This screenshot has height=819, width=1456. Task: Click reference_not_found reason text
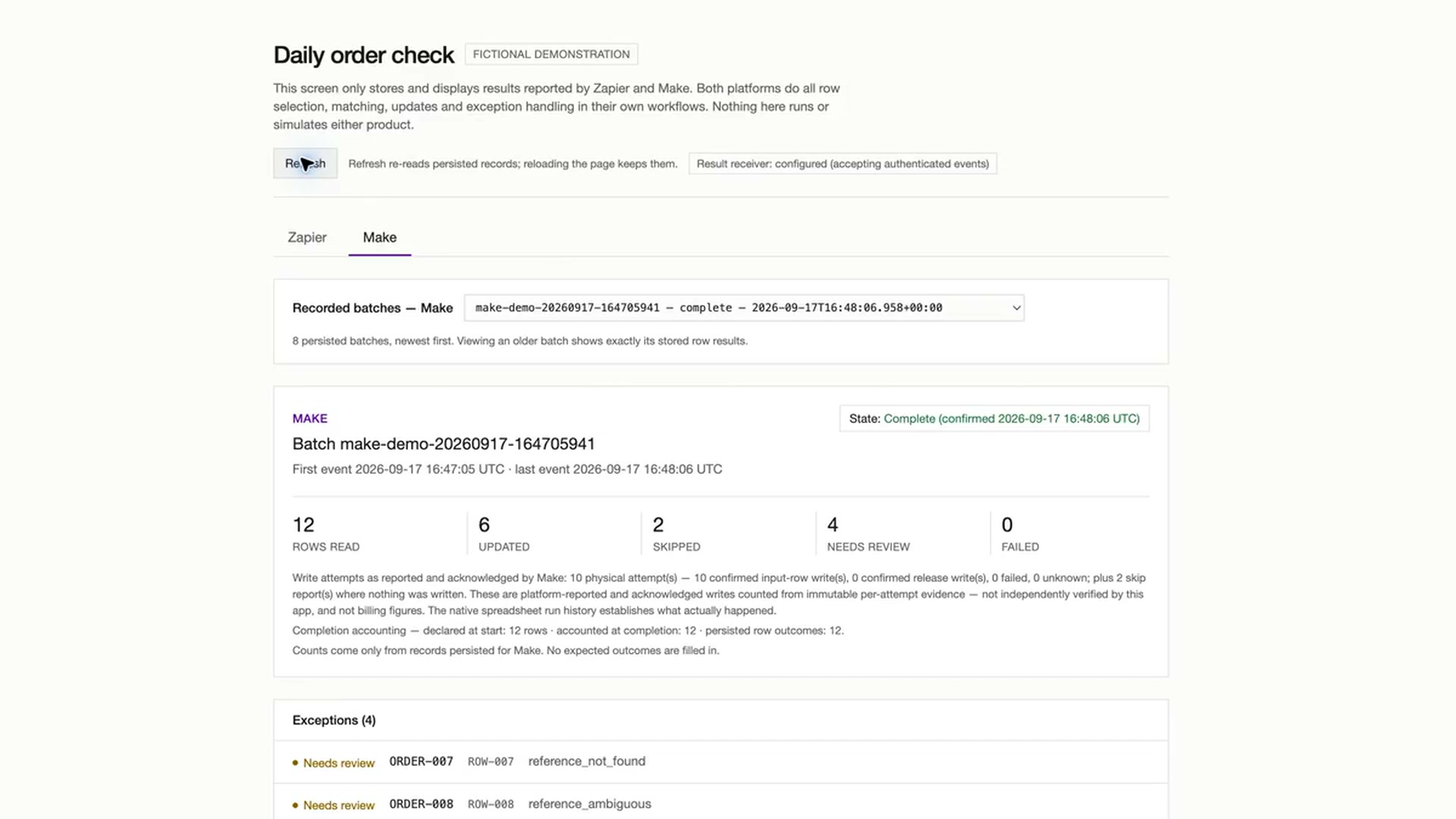click(x=587, y=761)
